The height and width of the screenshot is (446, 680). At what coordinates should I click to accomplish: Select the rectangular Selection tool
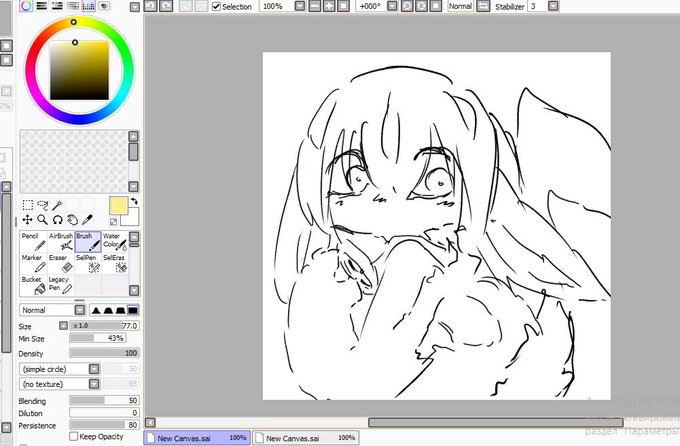28,205
